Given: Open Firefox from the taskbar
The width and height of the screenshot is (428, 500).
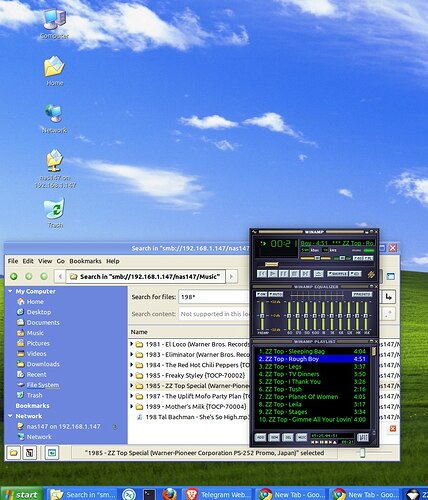Looking at the screenshot, I should [169, 494].
